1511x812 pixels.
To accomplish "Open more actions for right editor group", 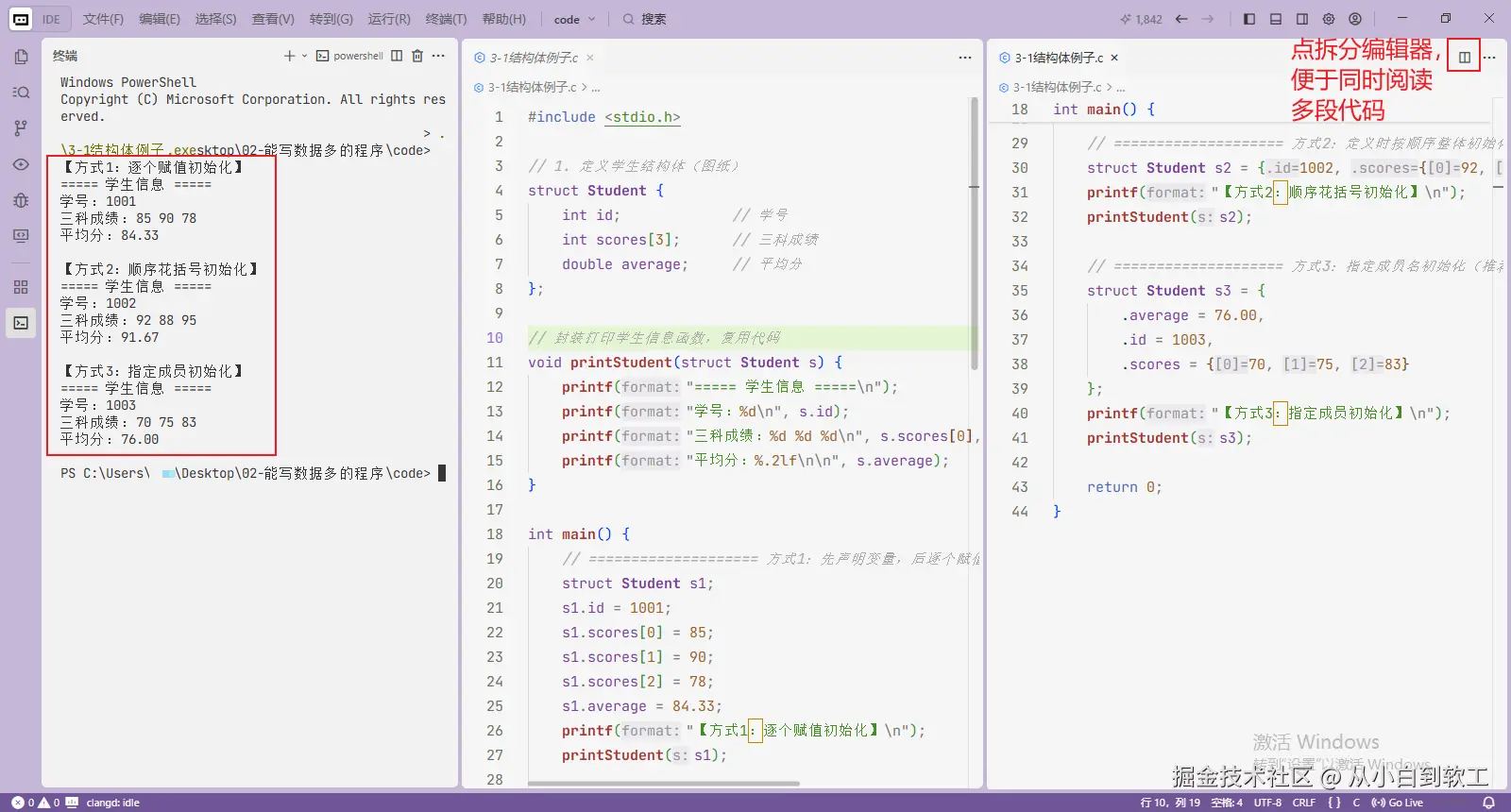I will click(1489, 58).
